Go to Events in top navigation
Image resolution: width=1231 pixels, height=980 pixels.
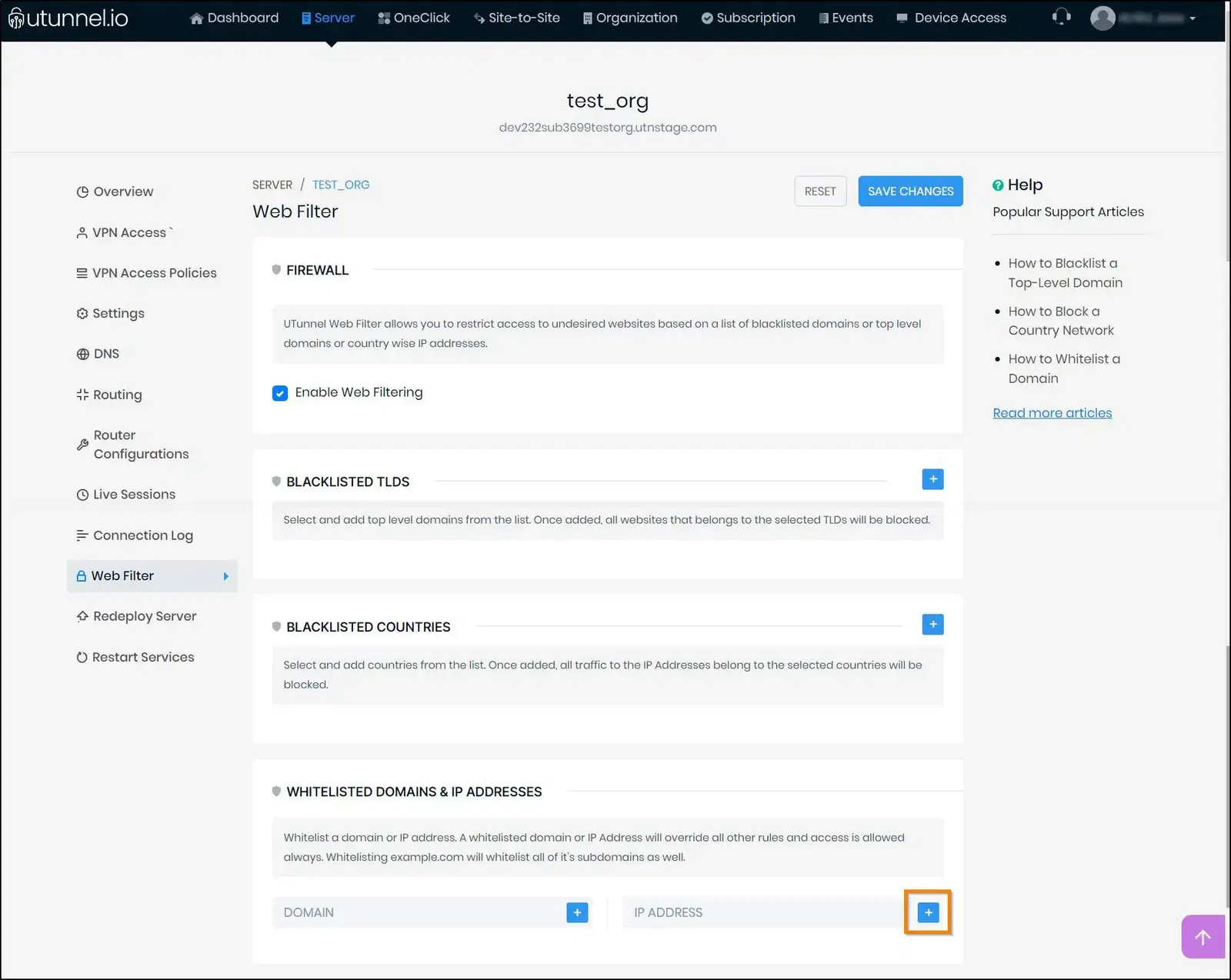click(846, 18)
